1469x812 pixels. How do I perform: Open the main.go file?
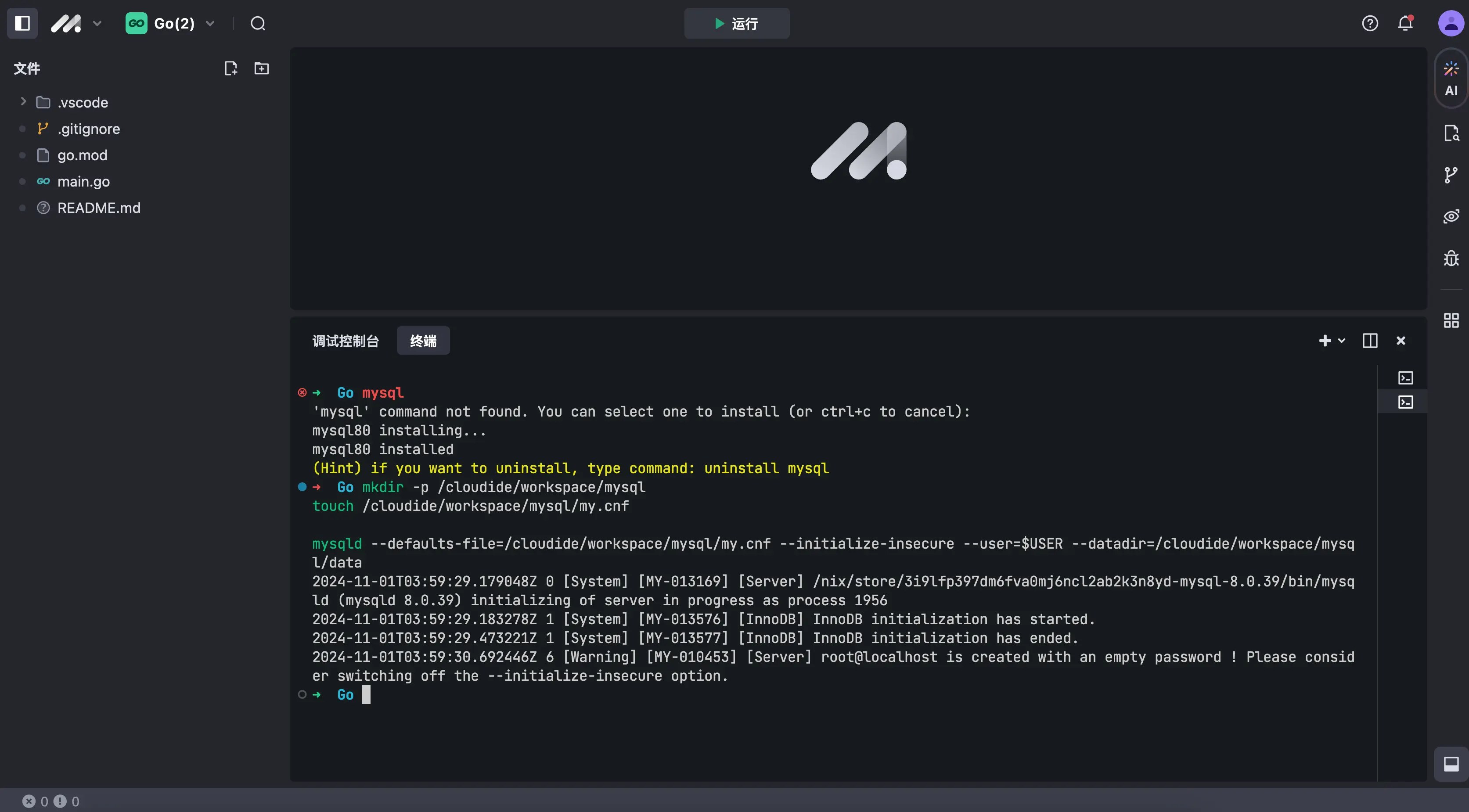[x=83, y=181]
